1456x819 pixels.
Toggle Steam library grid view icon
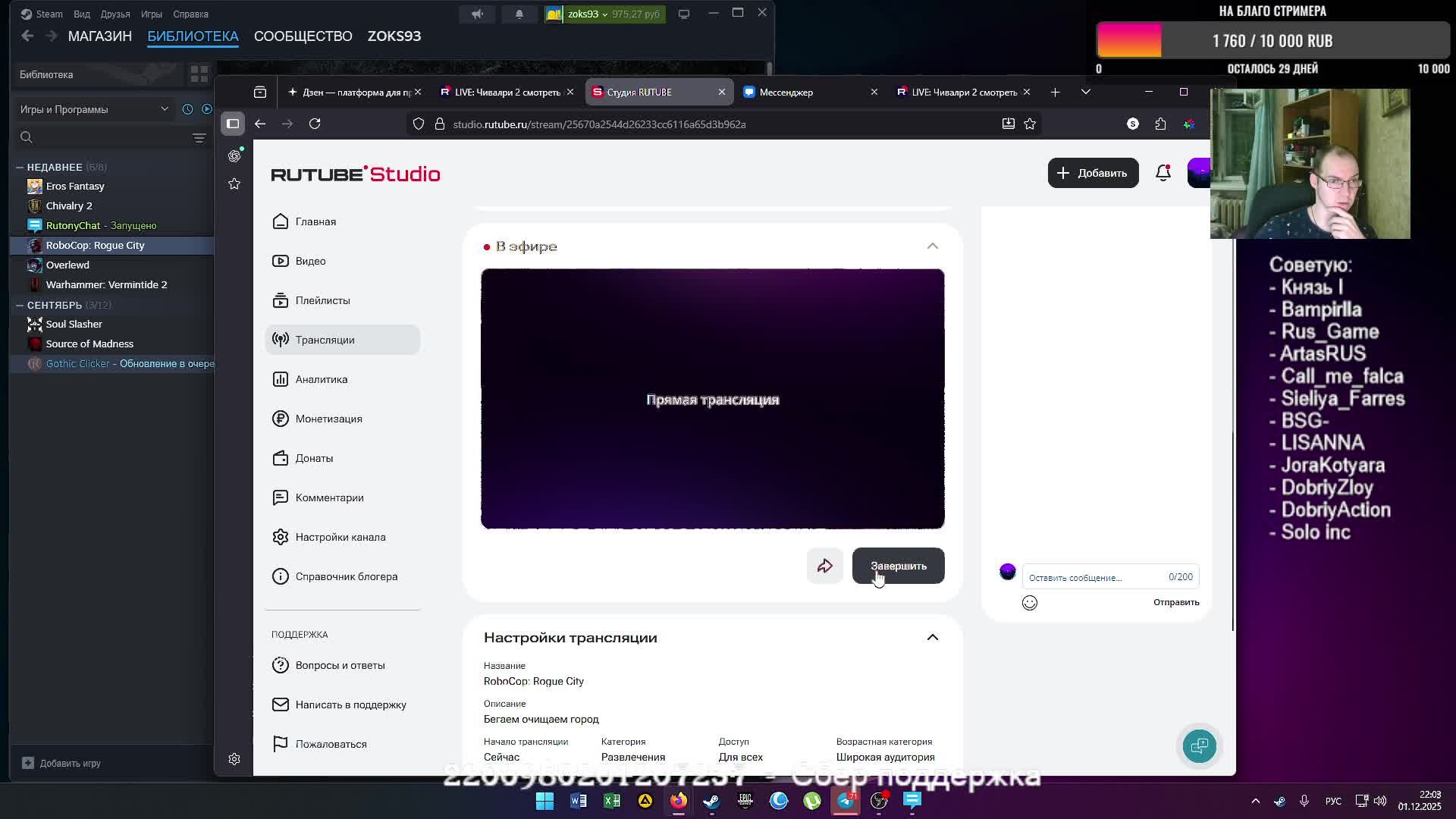point(199,74)
